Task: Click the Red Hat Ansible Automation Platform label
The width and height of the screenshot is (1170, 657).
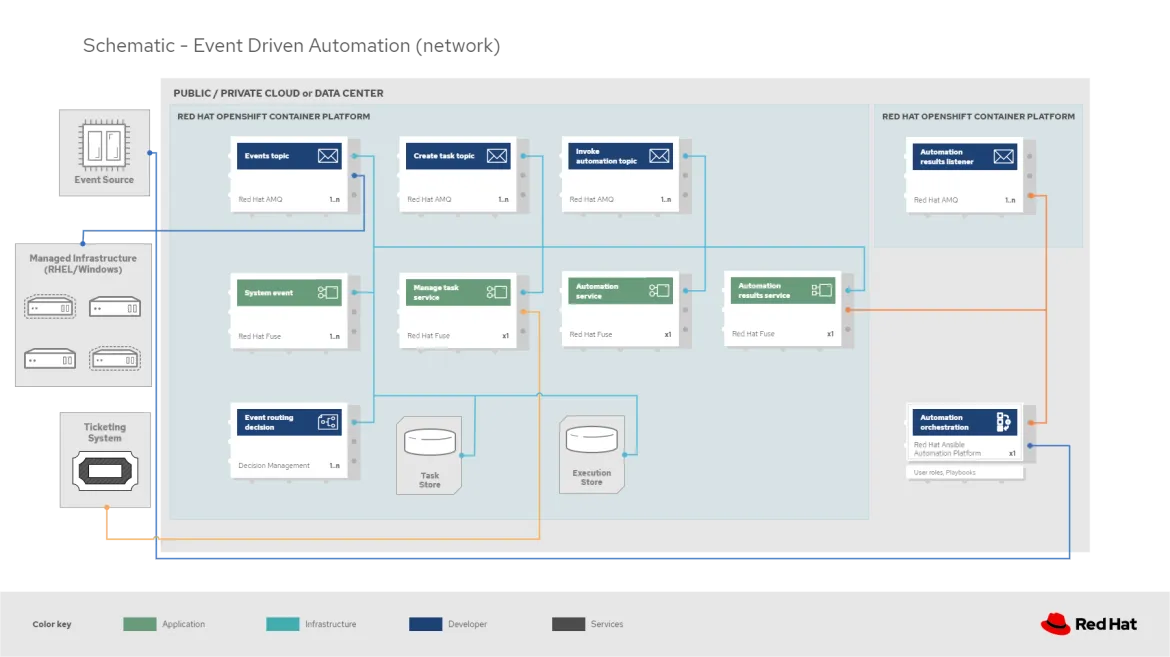Action: (948, 449)
